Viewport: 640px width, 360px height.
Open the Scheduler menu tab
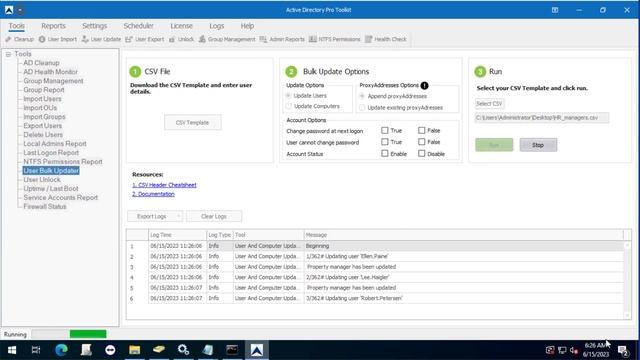(x=138, y=26)
